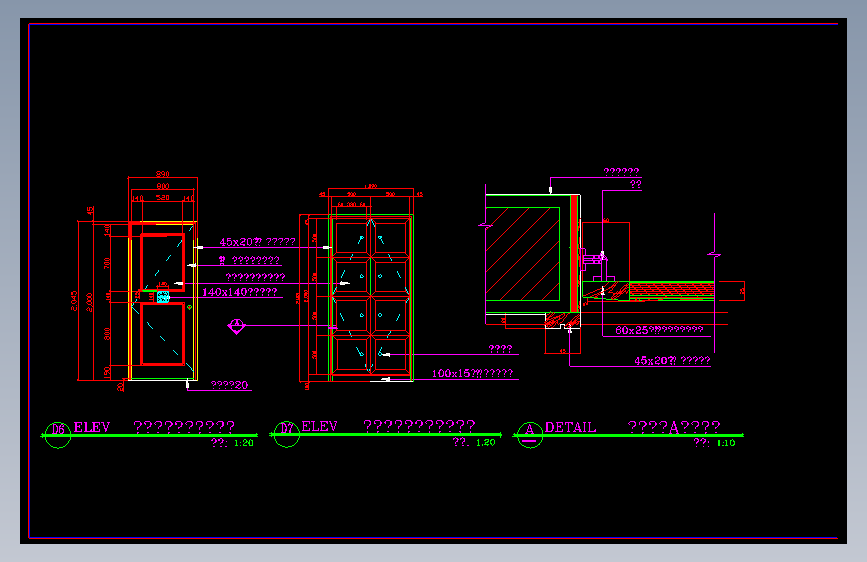Click the circled A detail marker
The image size is (867, 562).
[x=530, y=435]
